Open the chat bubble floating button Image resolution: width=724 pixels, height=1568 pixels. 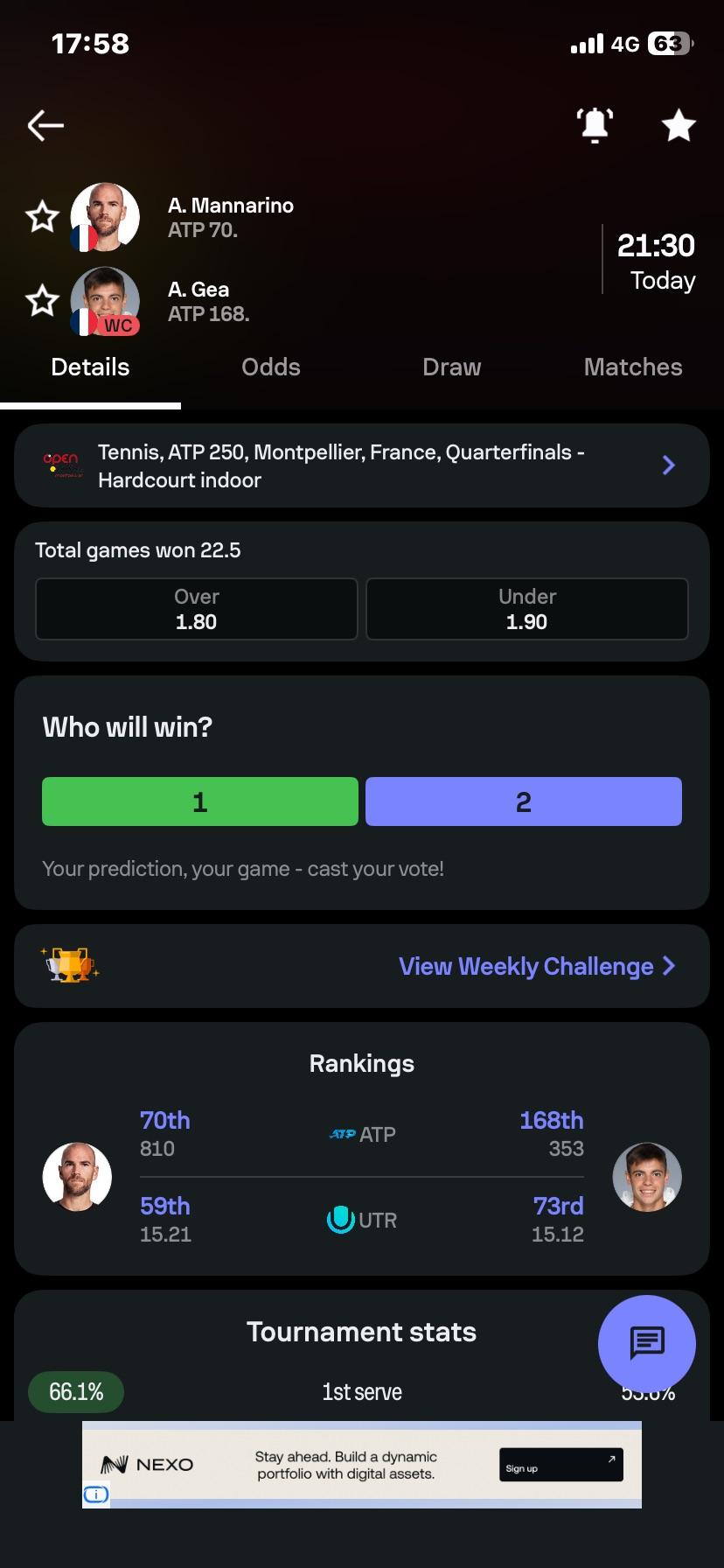tap(647, 1343)
